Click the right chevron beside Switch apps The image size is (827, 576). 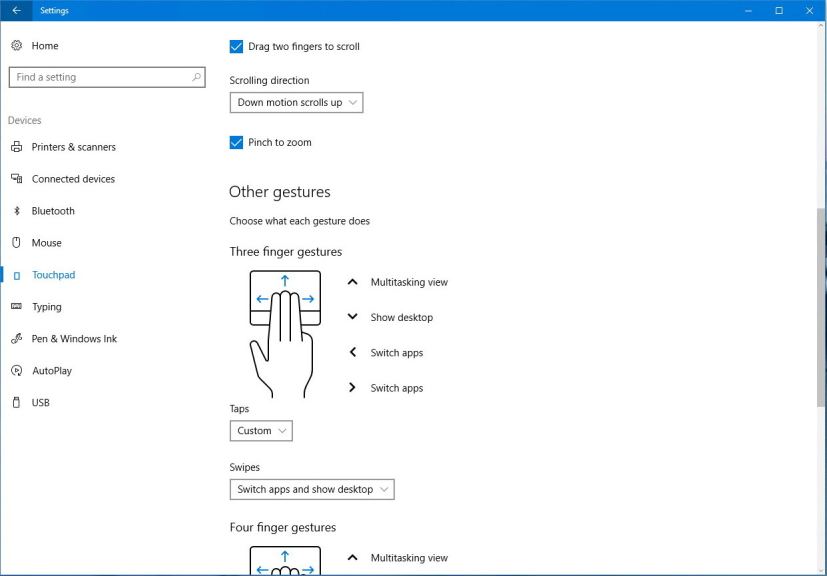[x=352, y=388]
